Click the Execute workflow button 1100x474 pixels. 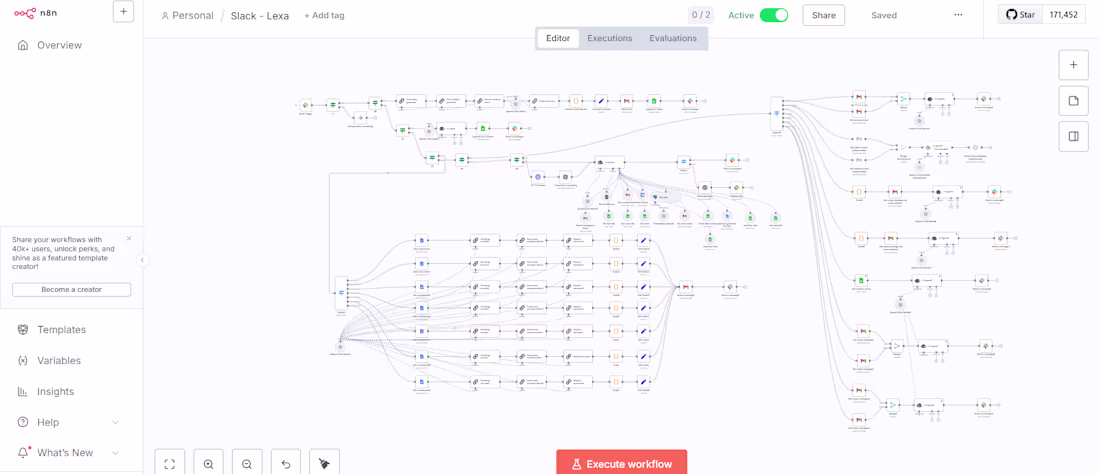[622, 463]
